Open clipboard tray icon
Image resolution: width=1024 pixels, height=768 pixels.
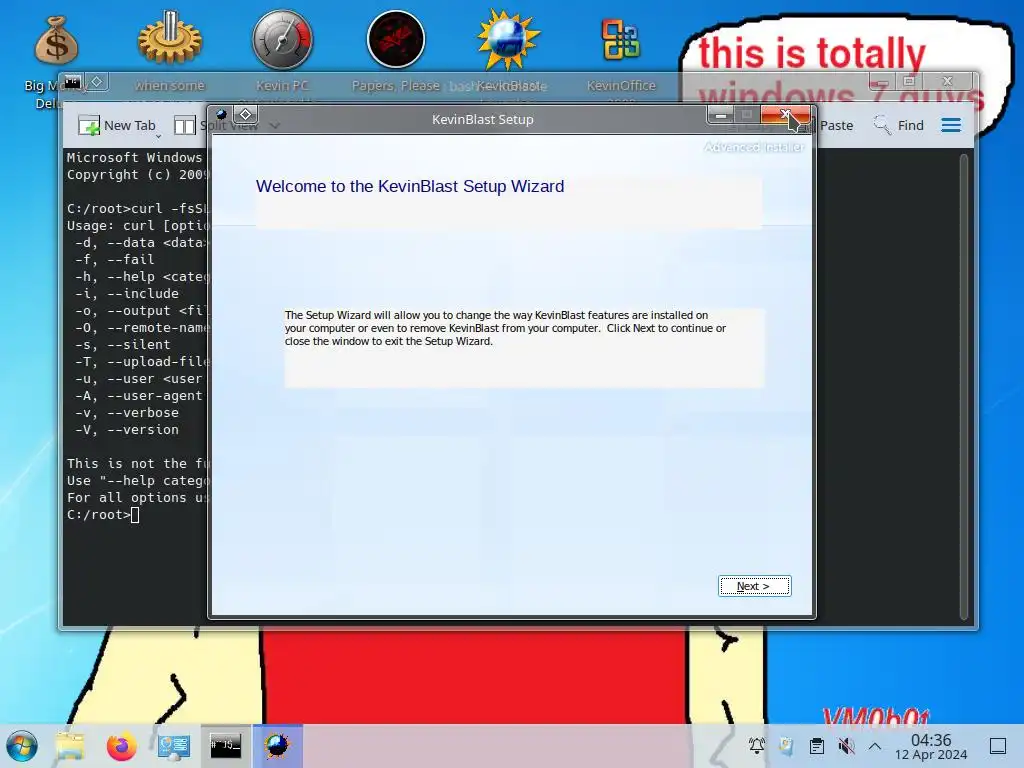(x=816, y=745)
